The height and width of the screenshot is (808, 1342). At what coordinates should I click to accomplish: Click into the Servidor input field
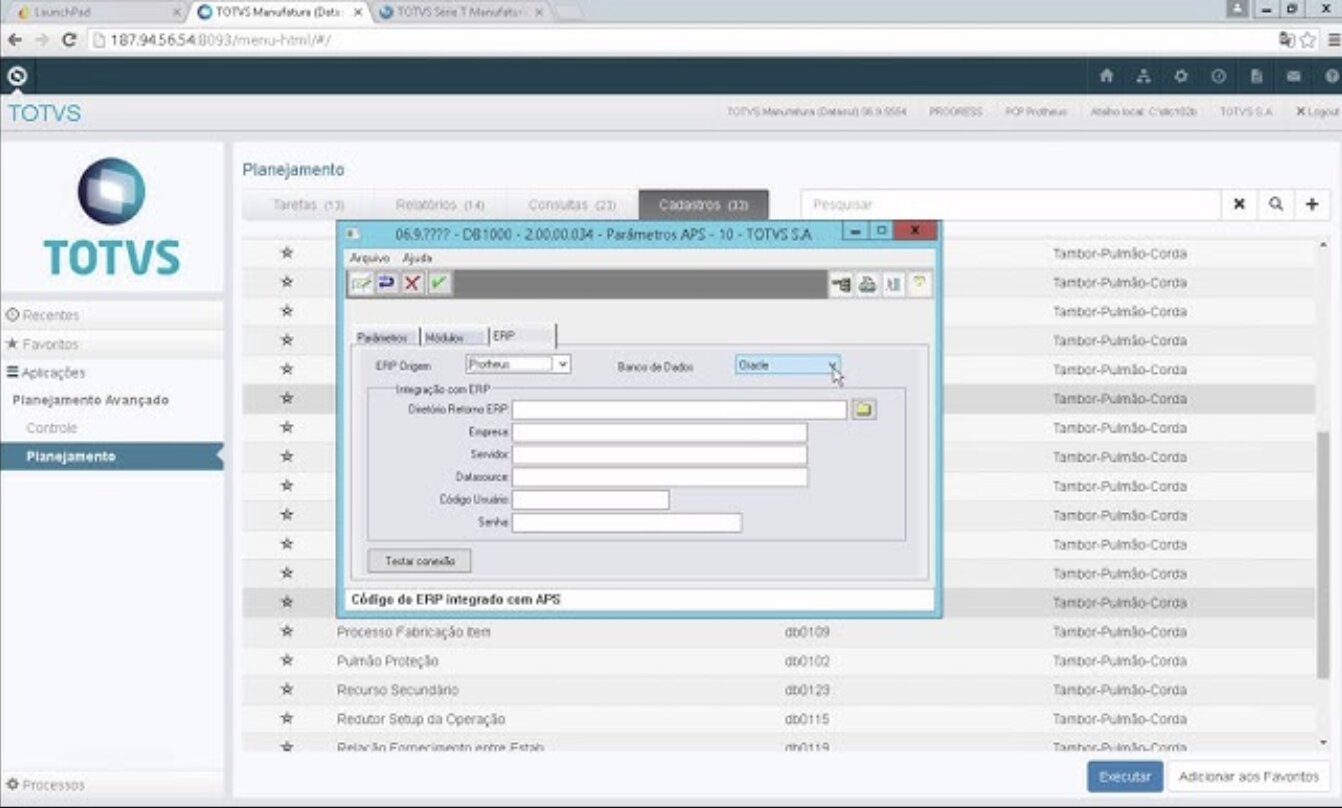coord(659,455)
